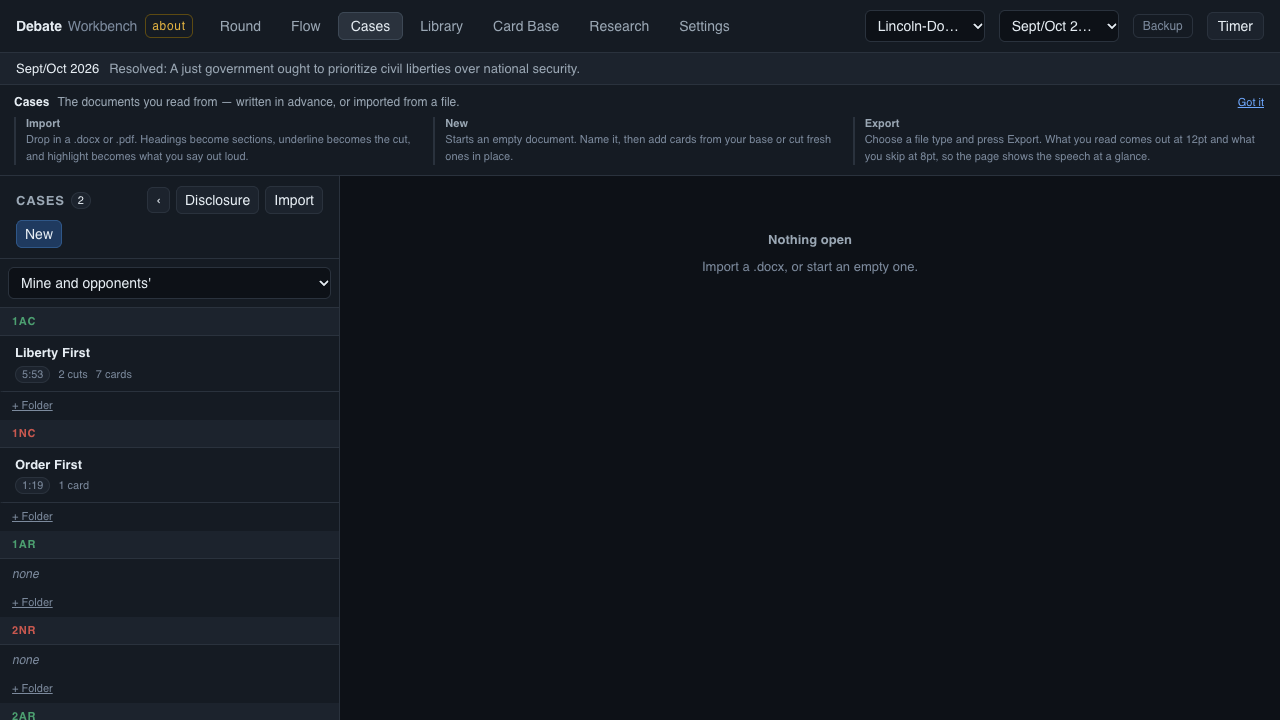Collapse the Cases sidebar with the chevron button
This screenshot has height=720, width=1280.
(158, 200)
